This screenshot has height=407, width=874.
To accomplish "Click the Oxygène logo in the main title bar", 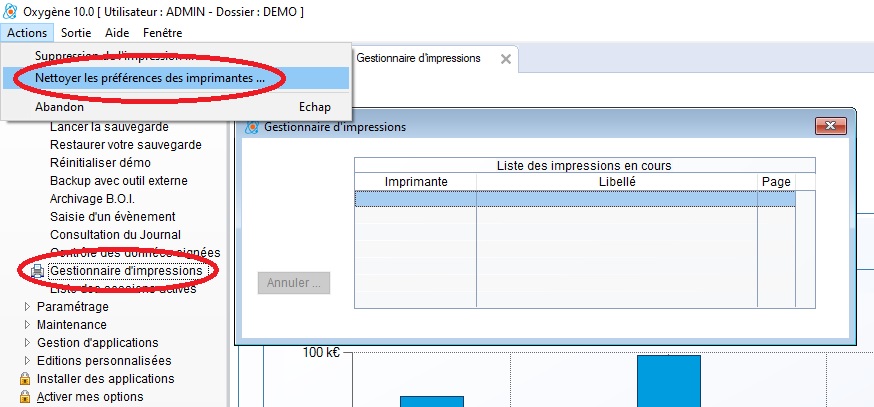I will point(10,11).
